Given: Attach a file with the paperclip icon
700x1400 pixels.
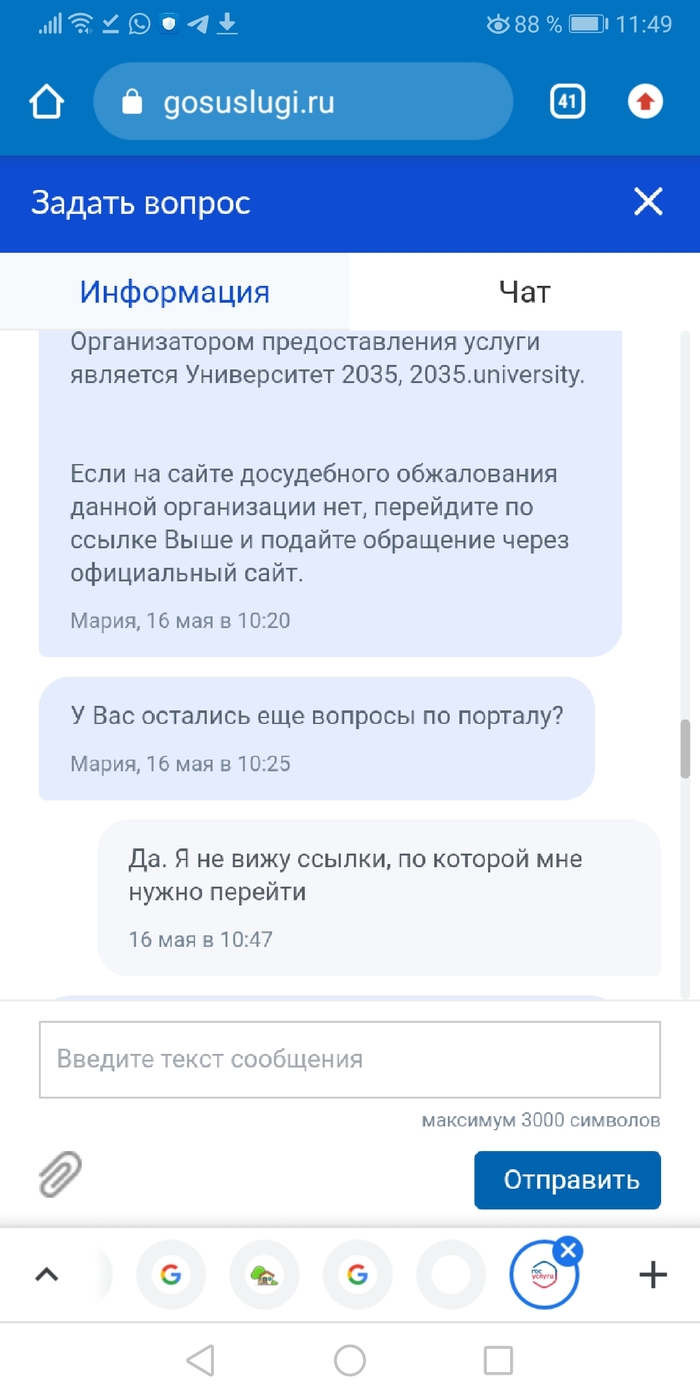Looking at the screenshot, I should (x=60, y=1174).
